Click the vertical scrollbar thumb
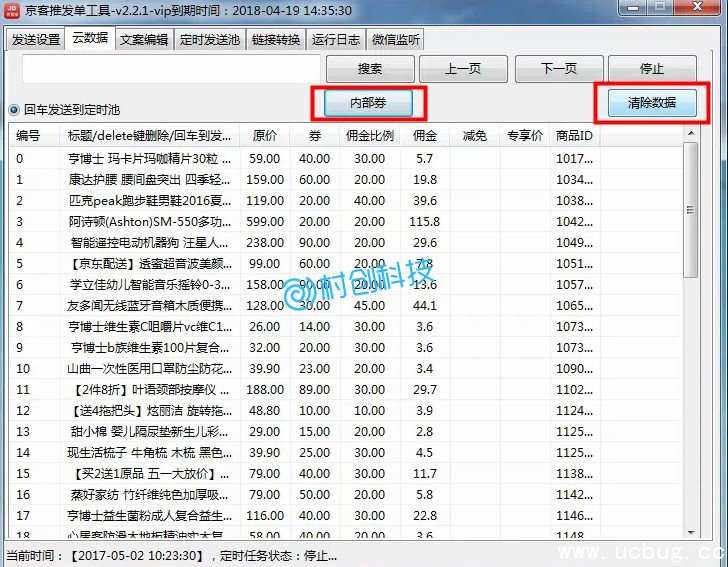 coord(691,210)
